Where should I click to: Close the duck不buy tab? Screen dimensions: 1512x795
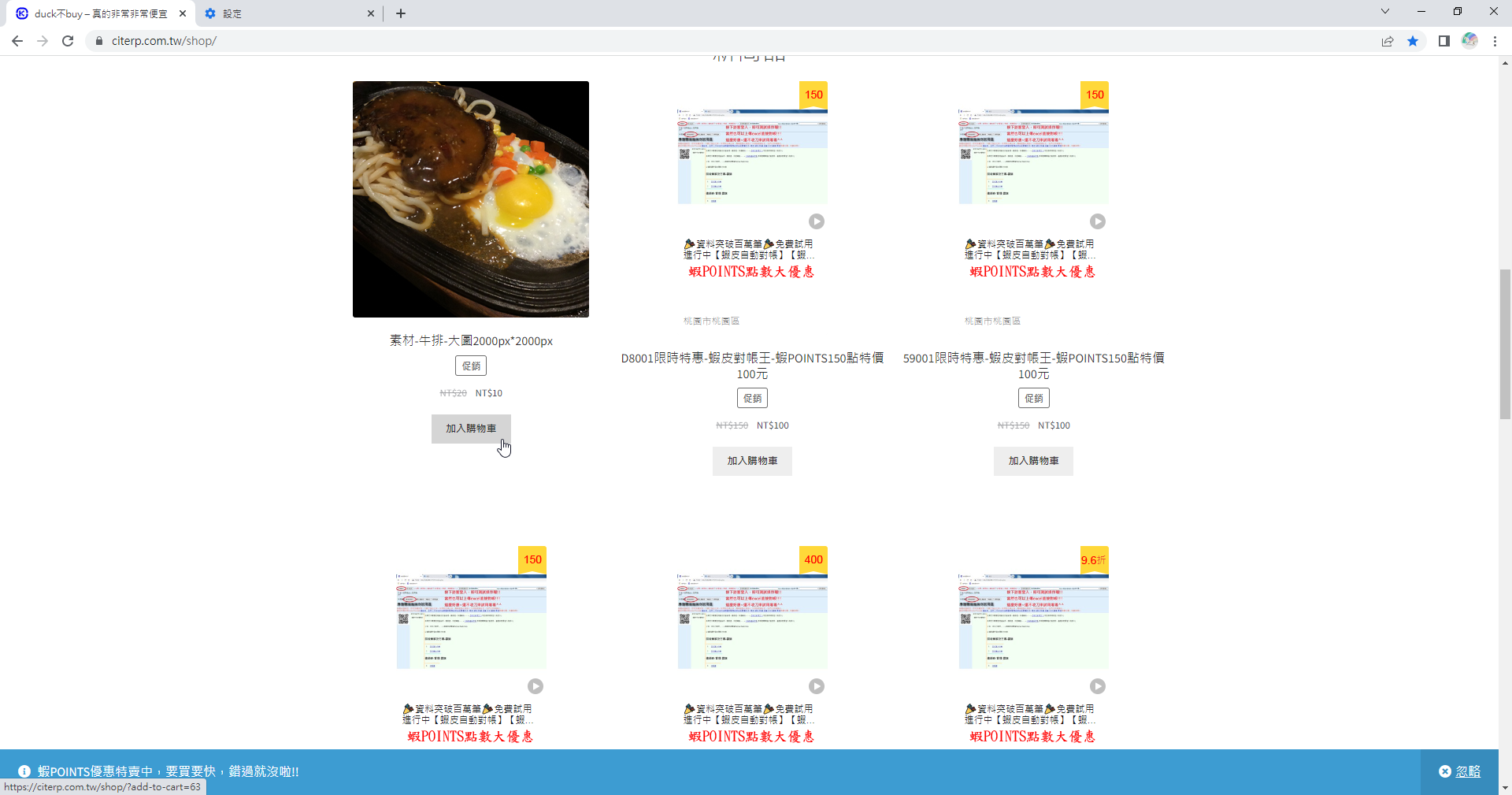(182, 13)
